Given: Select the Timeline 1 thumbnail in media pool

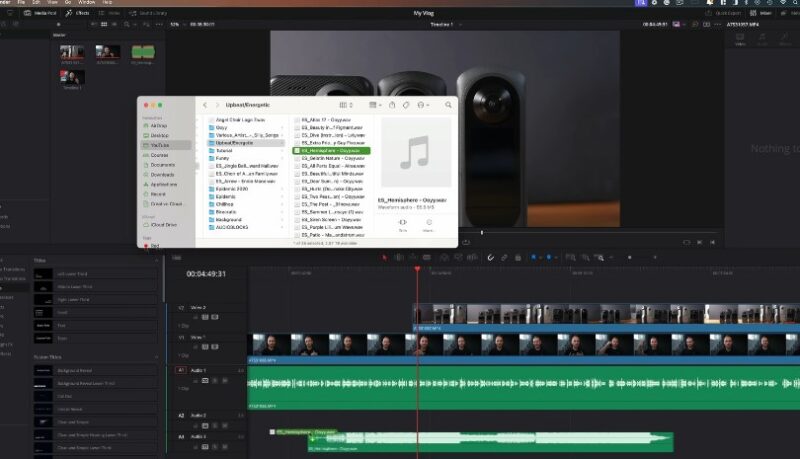Looking at the screenshot, I should pyautogui.click(x=72, y=77).
